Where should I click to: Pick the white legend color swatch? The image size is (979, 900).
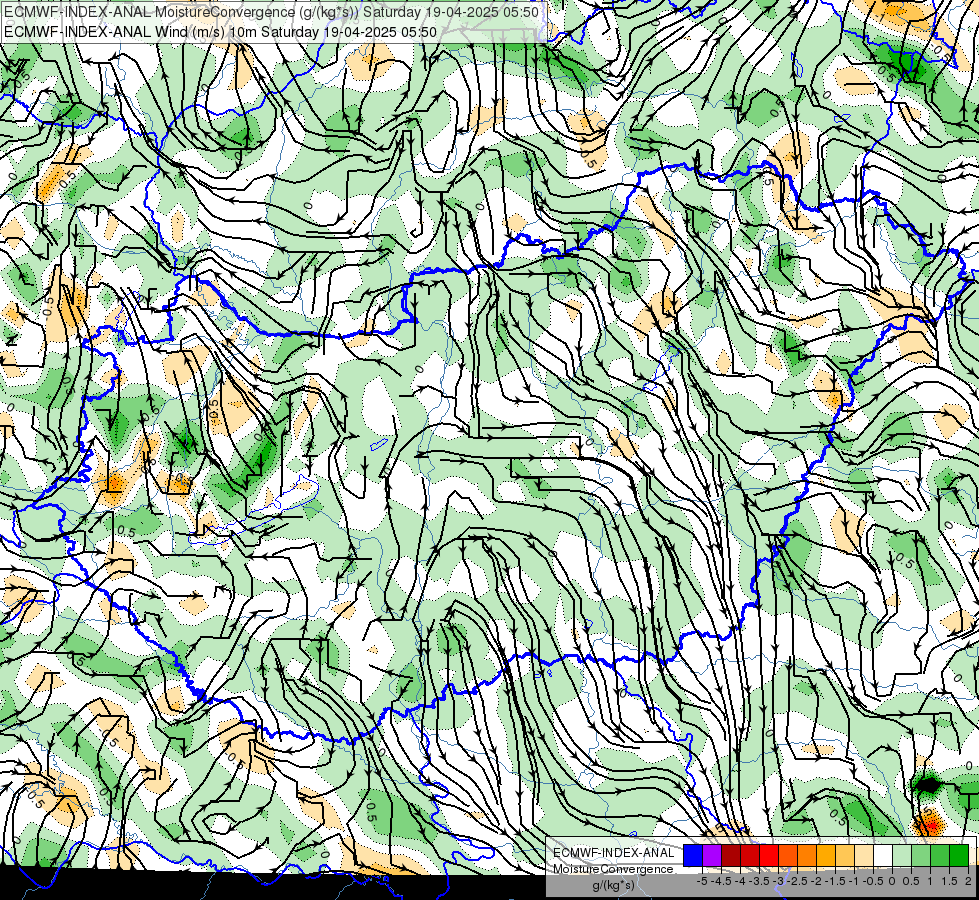coord(883,855)
